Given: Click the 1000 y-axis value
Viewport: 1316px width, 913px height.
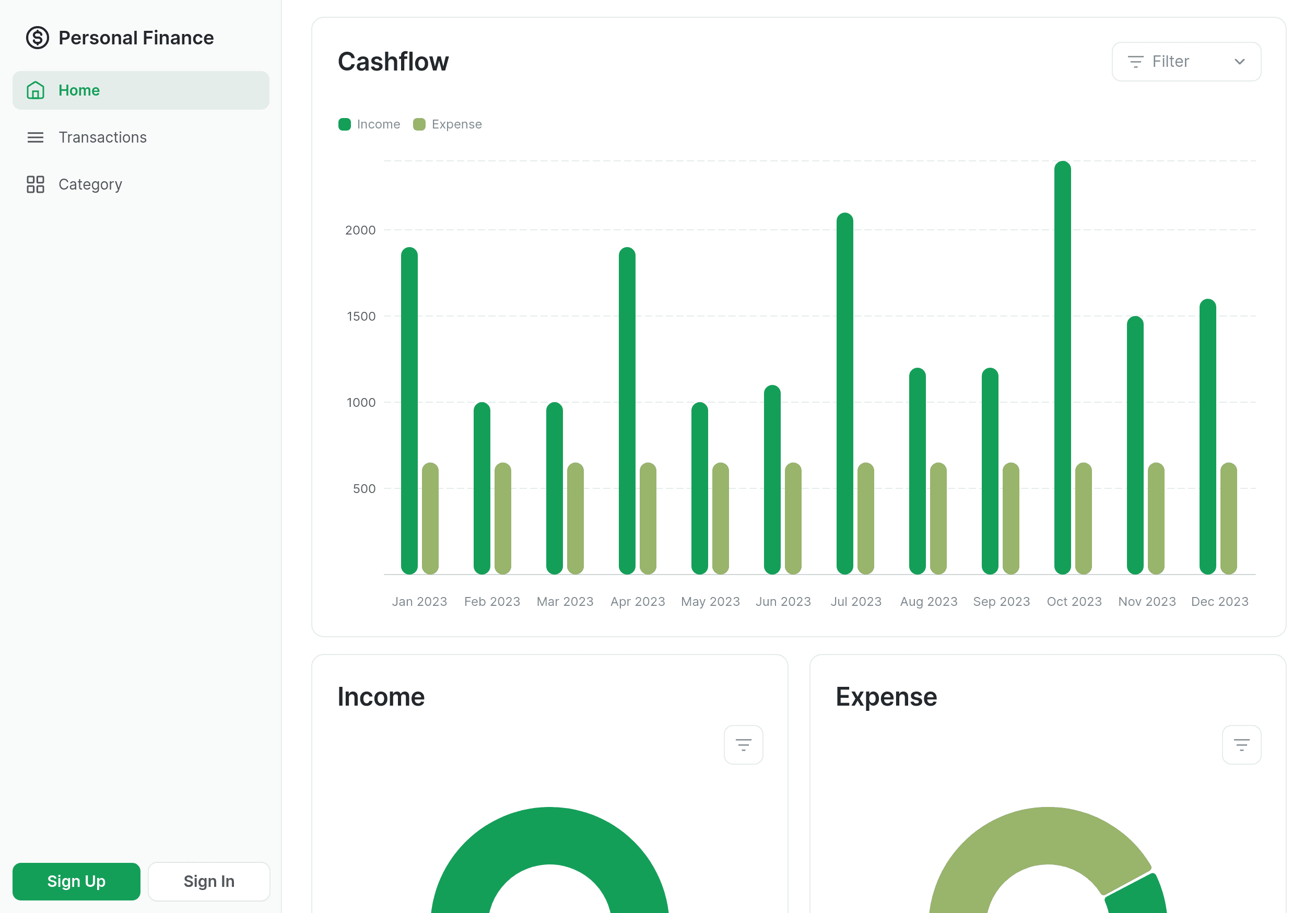Looking at the screenshot, I should pyautogui.click(x=361, y=402).
